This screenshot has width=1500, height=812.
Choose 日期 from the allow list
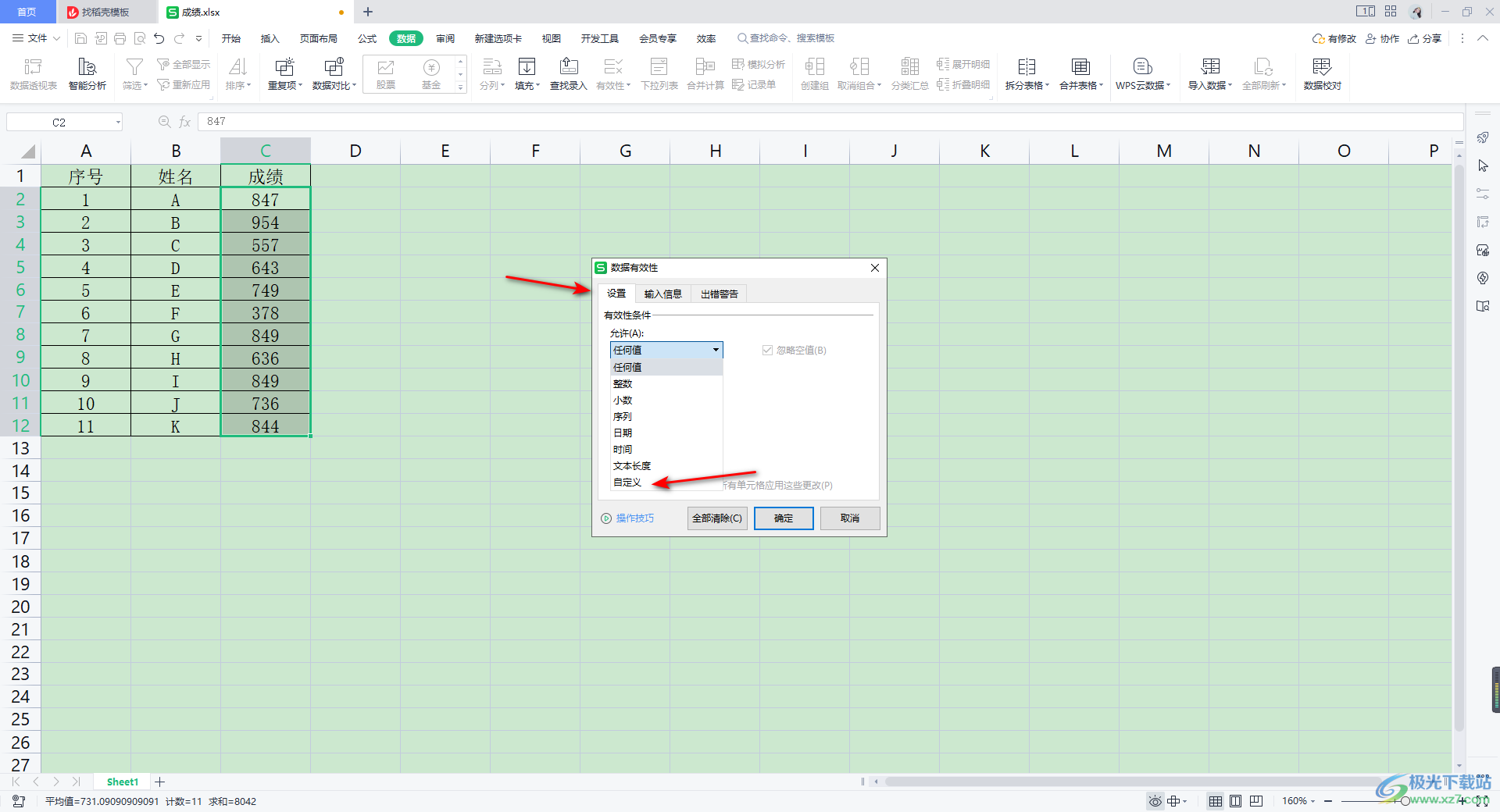click(666, 433)
